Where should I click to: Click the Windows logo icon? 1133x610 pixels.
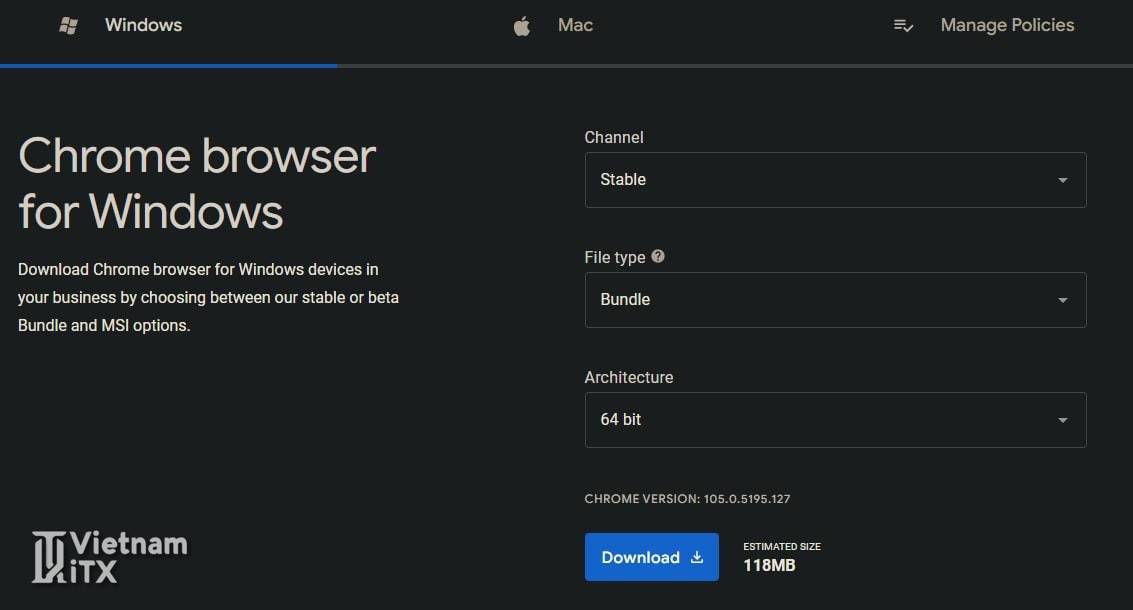(x=69, y=26)
